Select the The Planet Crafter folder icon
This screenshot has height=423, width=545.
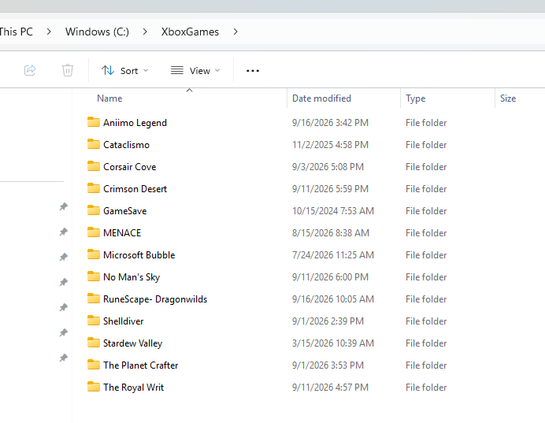pos(93,365)
